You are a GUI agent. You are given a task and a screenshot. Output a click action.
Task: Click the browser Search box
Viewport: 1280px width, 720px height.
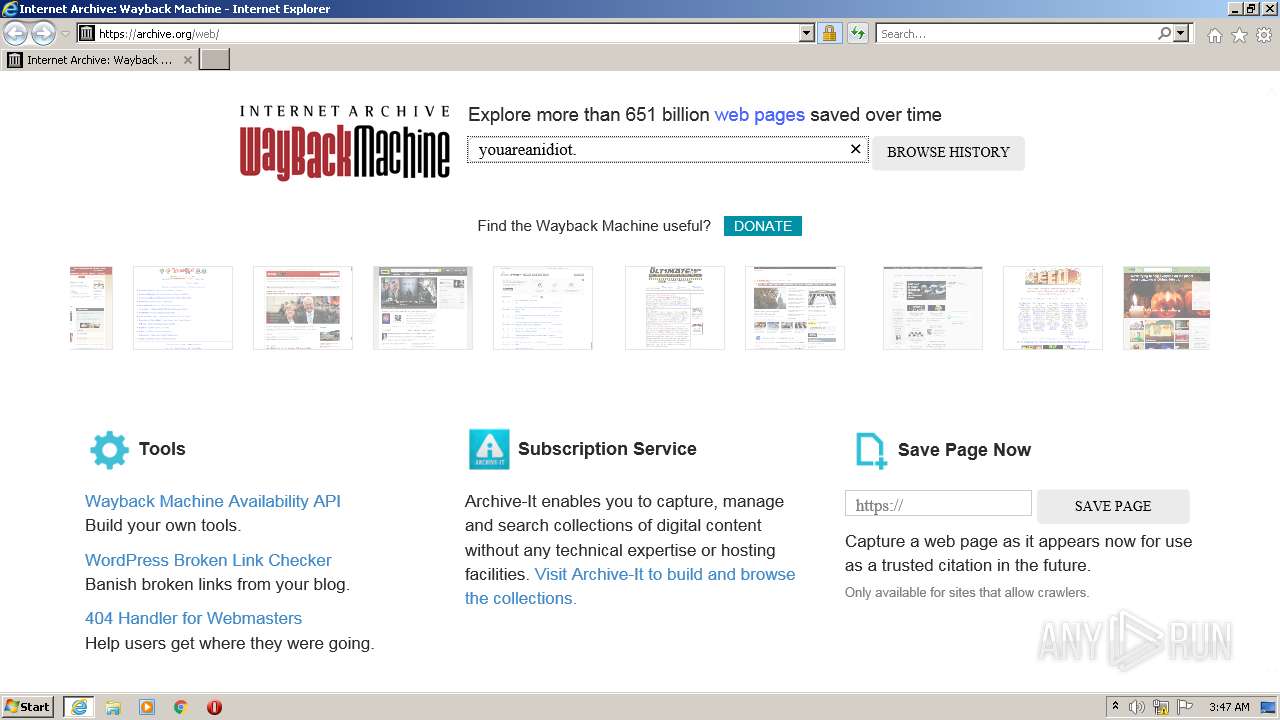tap(1015, 34)
